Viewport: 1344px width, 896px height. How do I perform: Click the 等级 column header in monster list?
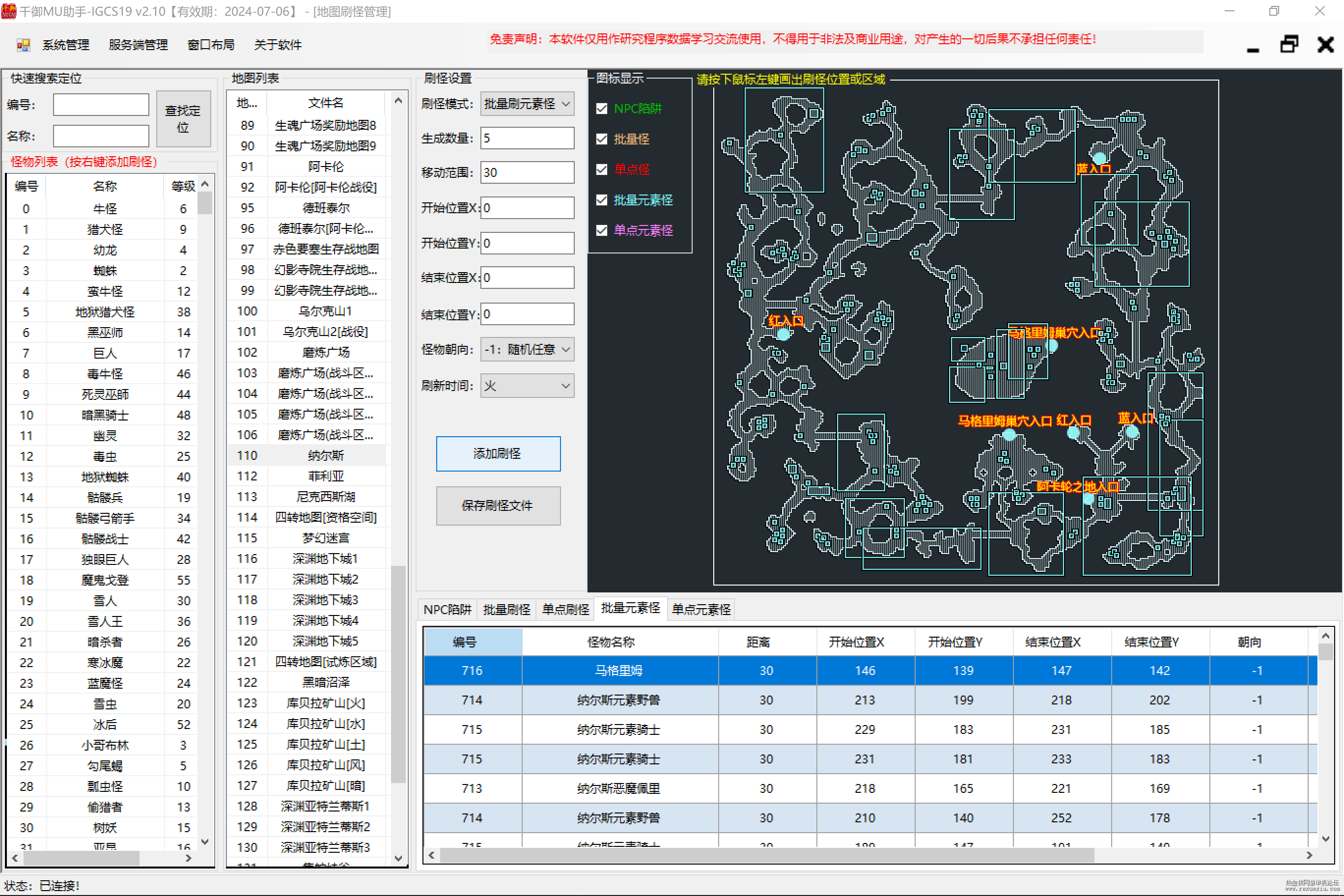click(x=181, y=186)
